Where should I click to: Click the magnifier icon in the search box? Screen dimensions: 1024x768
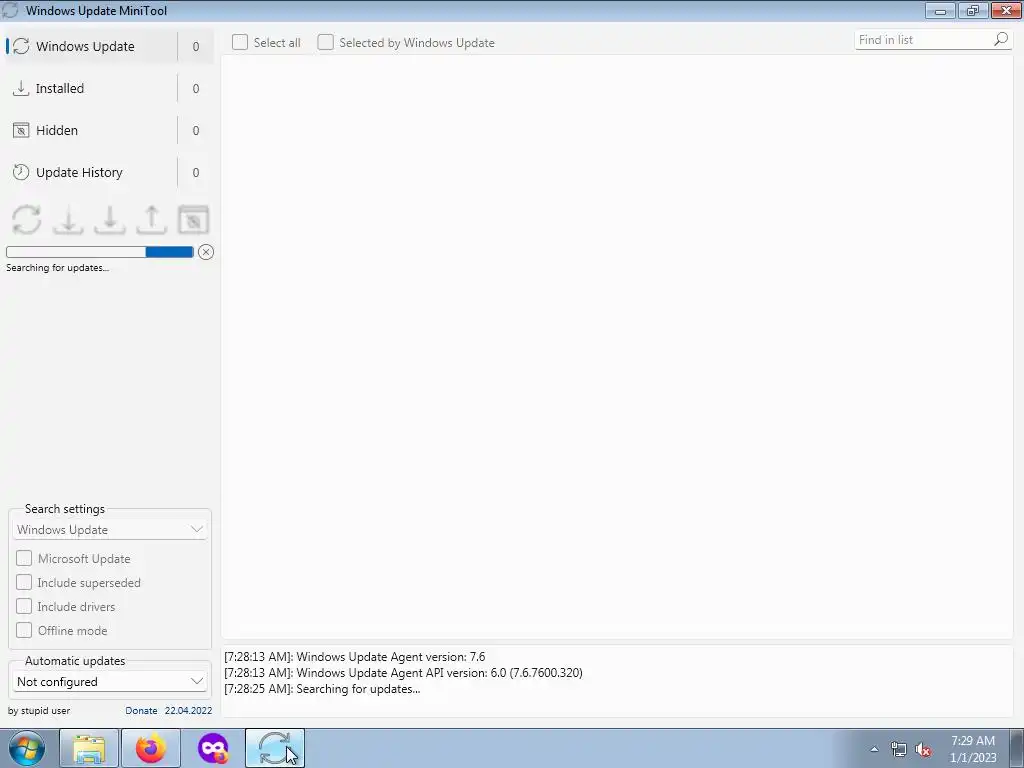point(1001,40)
